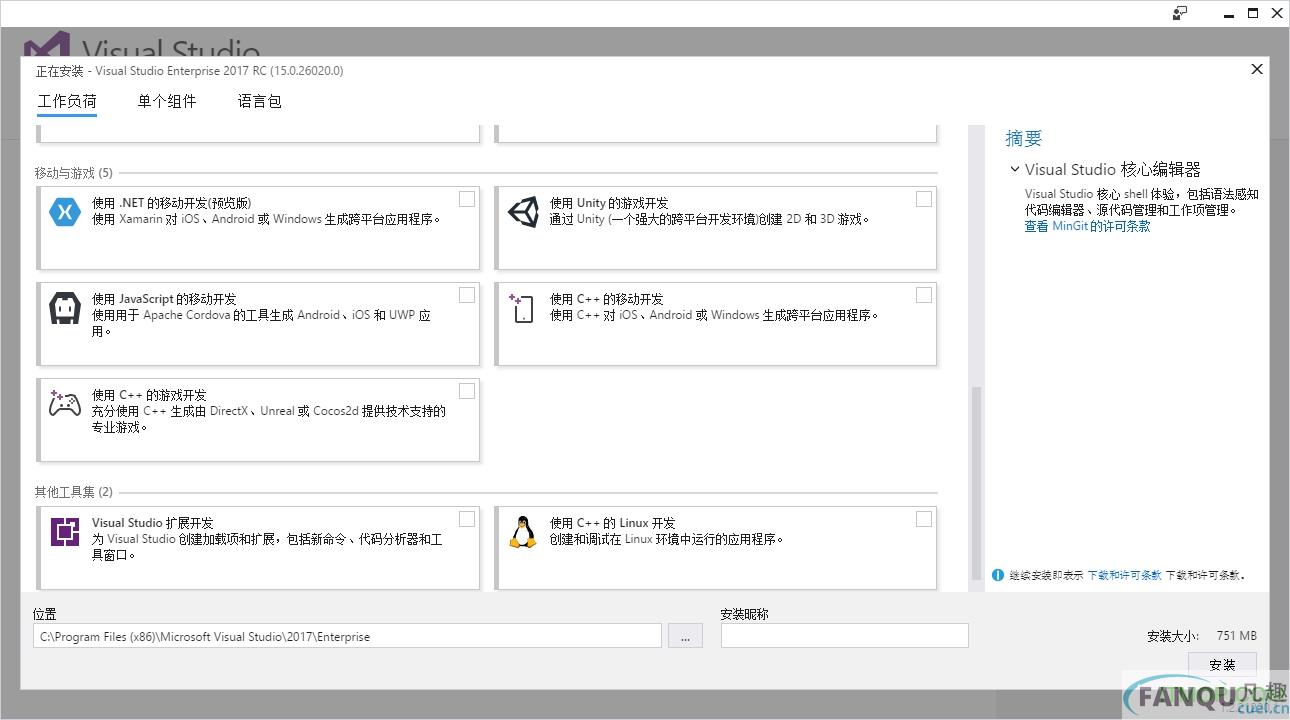Select the 工作负荷 tab
This screenshot has width=1290, height=720.
click(x=67, y=101)
